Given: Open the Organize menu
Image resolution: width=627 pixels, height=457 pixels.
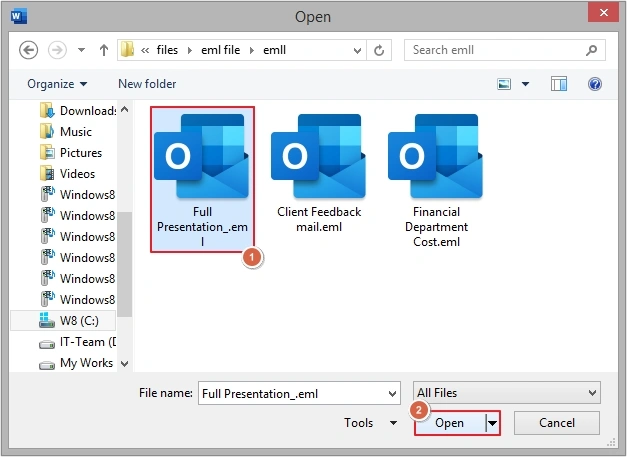Looking at the screenshot, I should [57, 84].
